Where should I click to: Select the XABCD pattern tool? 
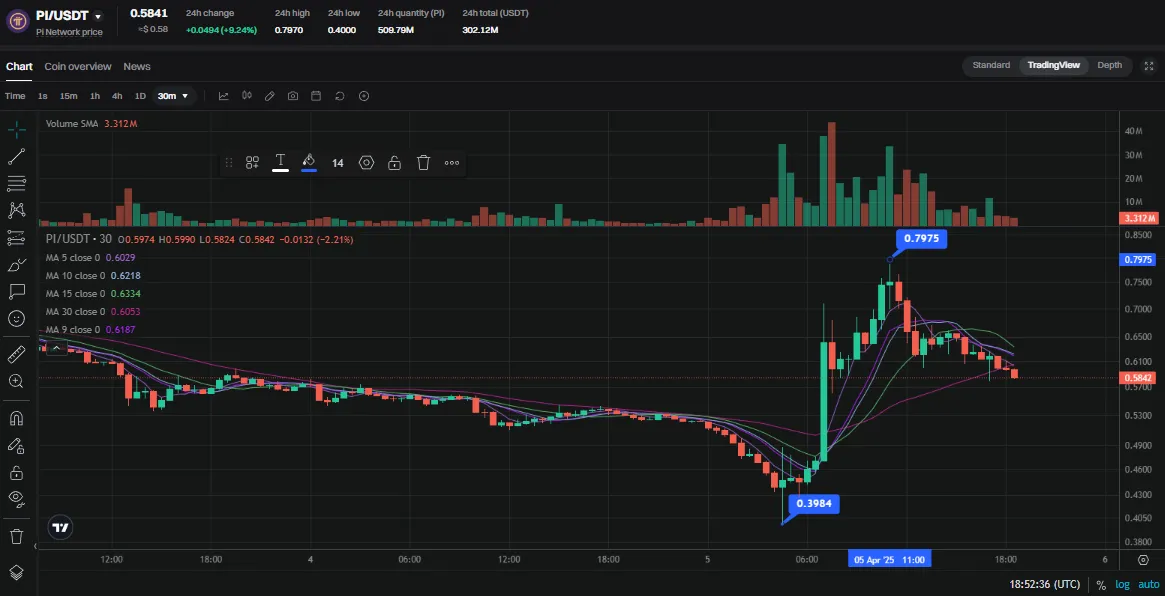pyautogui.click(x=16, y=210)
